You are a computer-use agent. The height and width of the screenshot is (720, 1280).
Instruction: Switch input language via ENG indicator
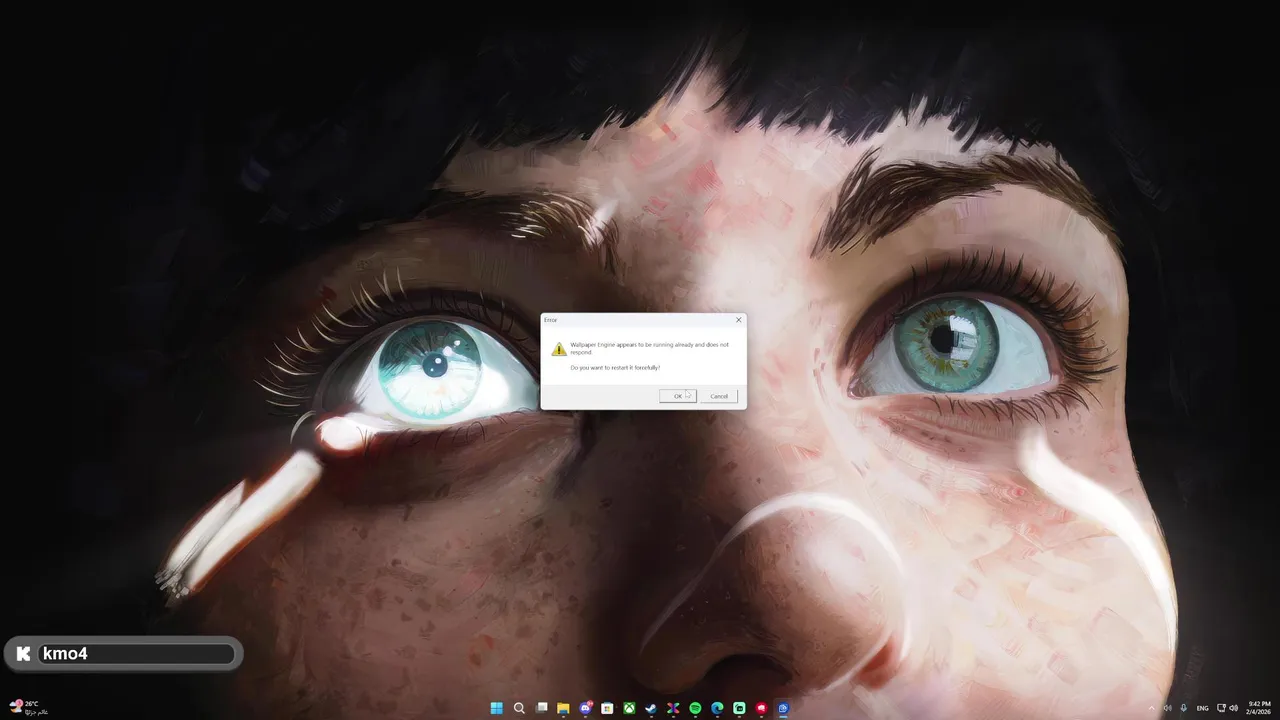point(1203,708)
